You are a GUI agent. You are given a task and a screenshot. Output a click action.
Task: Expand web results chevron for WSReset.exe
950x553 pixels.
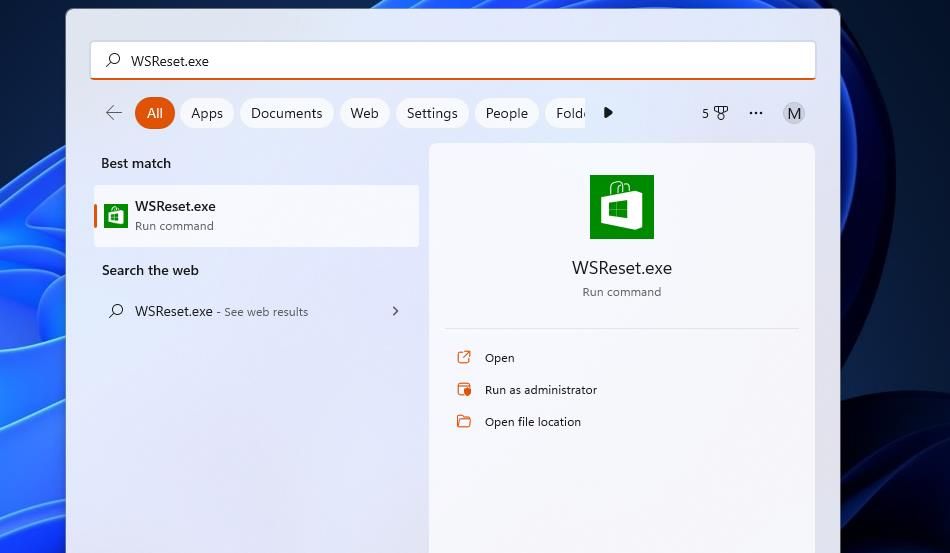[x=396, y=311]
